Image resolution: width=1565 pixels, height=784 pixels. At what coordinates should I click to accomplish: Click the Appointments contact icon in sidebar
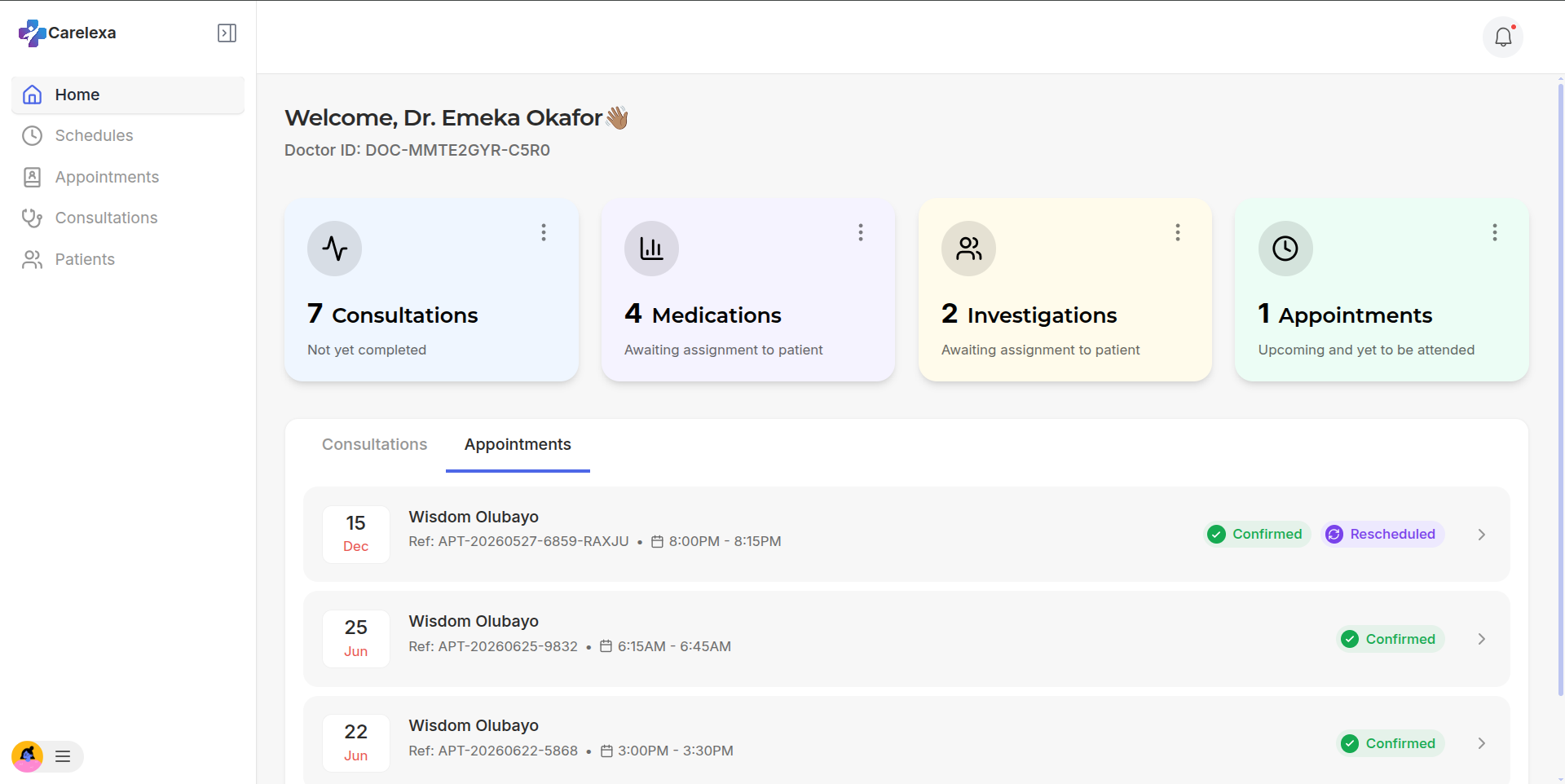pyautogui.click(x=33, y=177)
